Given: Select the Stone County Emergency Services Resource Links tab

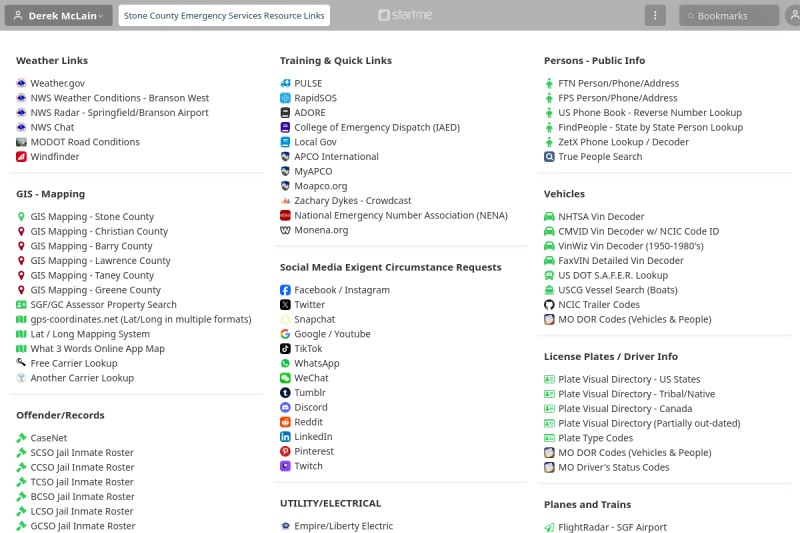Looking at the screenshot, I should (x=224, y=15).
